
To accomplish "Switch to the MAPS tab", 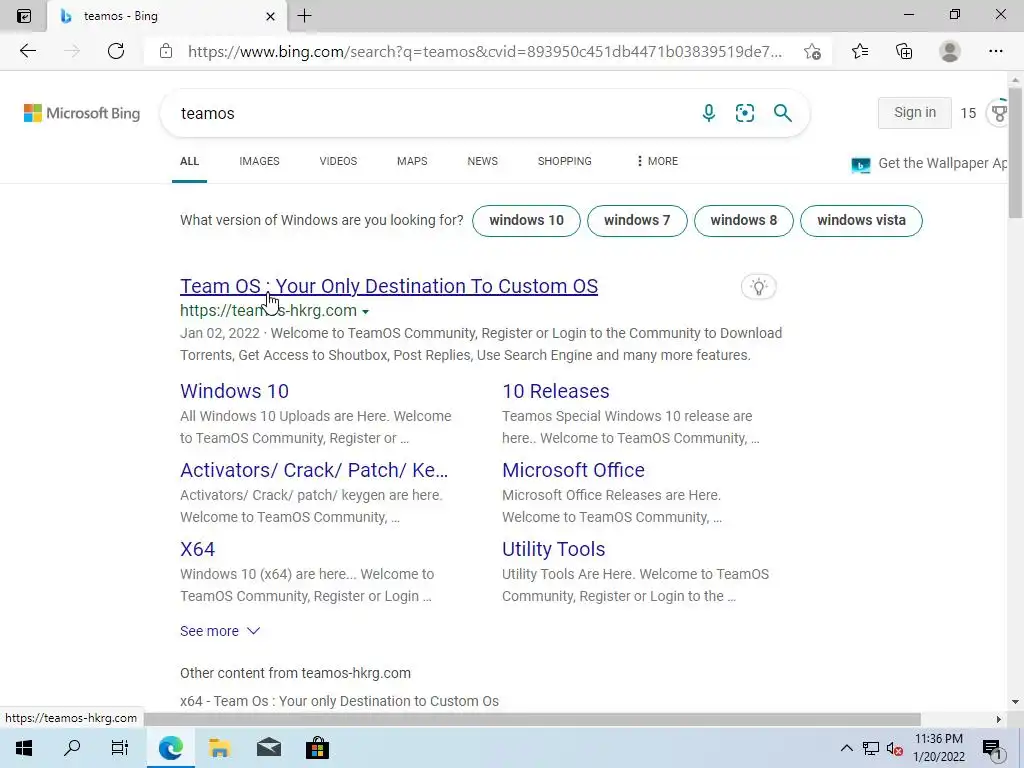I will tap(412, 161).
